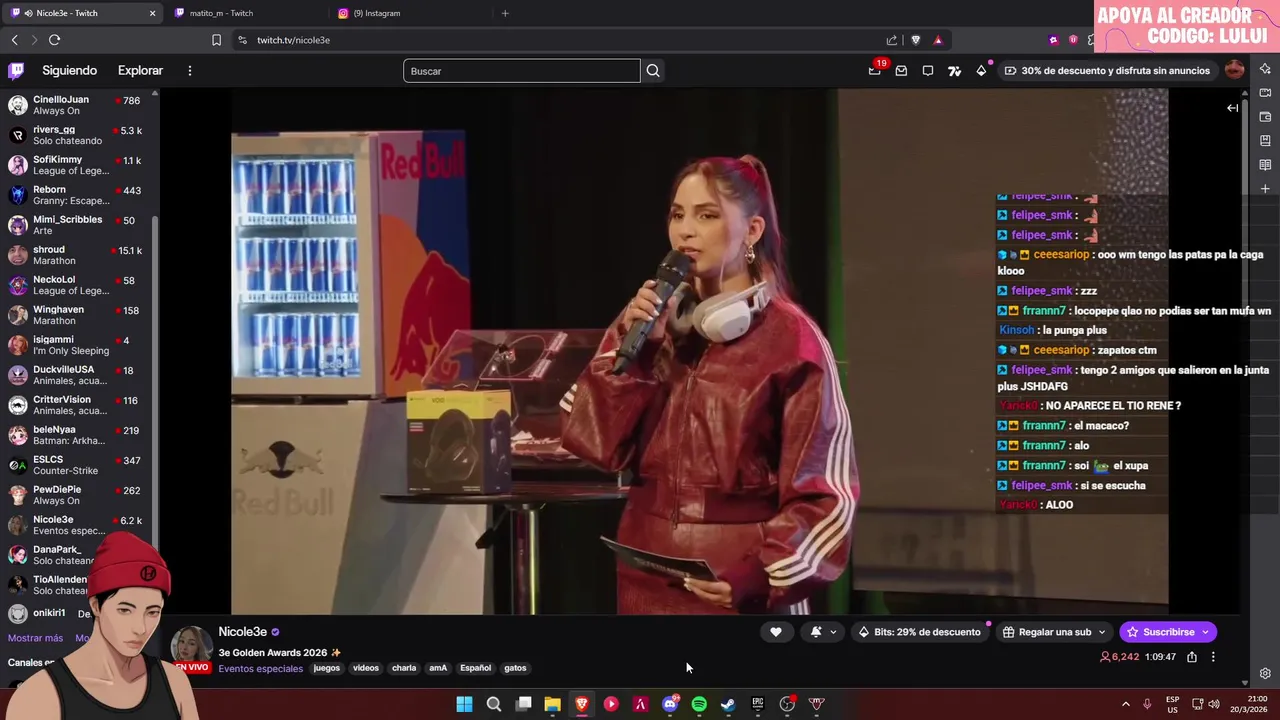1280x720 pixels.
Task: Click the Español tag
Action: 475,668
